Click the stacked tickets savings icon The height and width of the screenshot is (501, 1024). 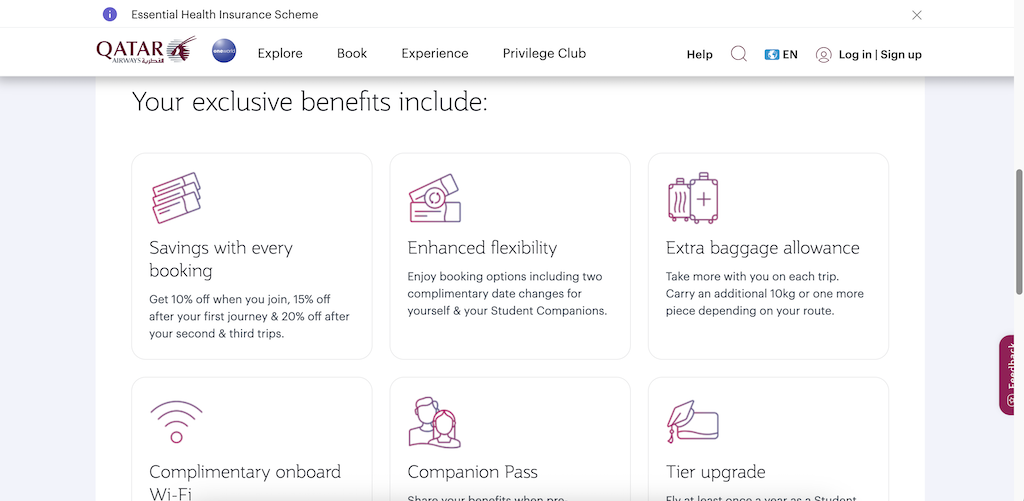[176, 198]
